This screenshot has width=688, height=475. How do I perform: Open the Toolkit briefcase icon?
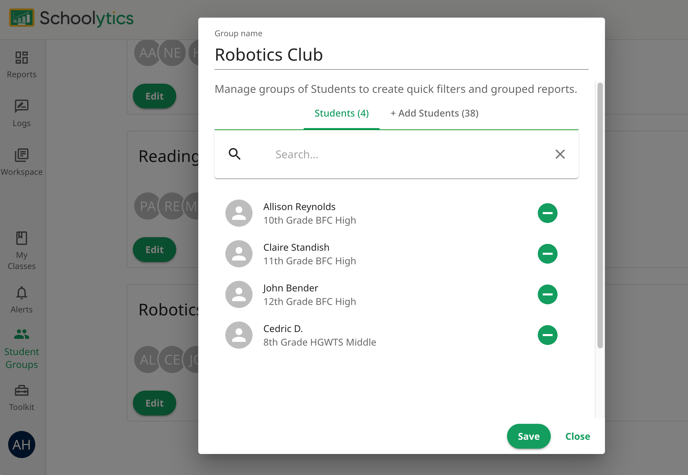click(21, 397)
